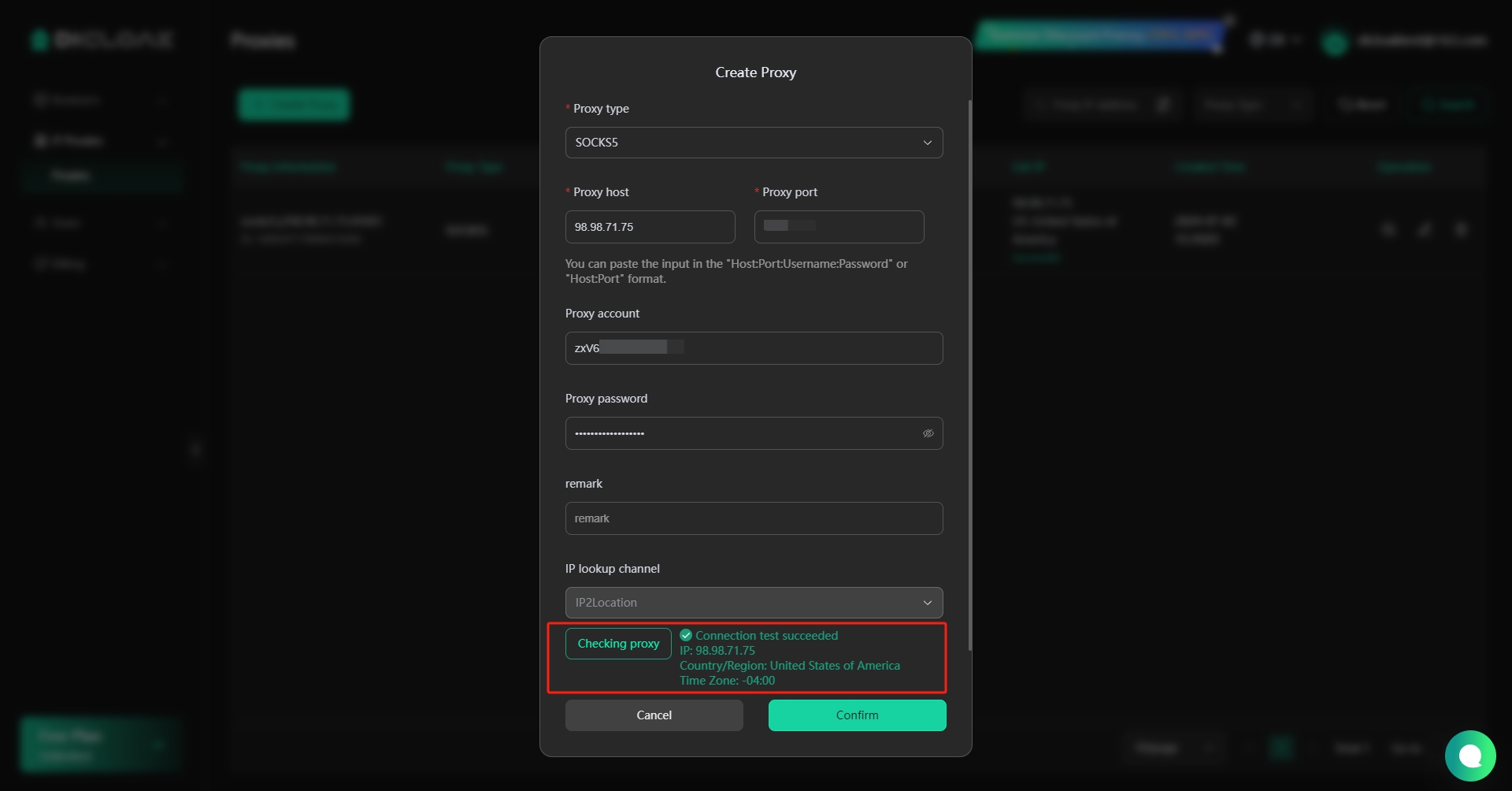Open the Proxy type SOCKS5 dropdown
This screenshot has height=791, width=1512.
tap(754, 143)
